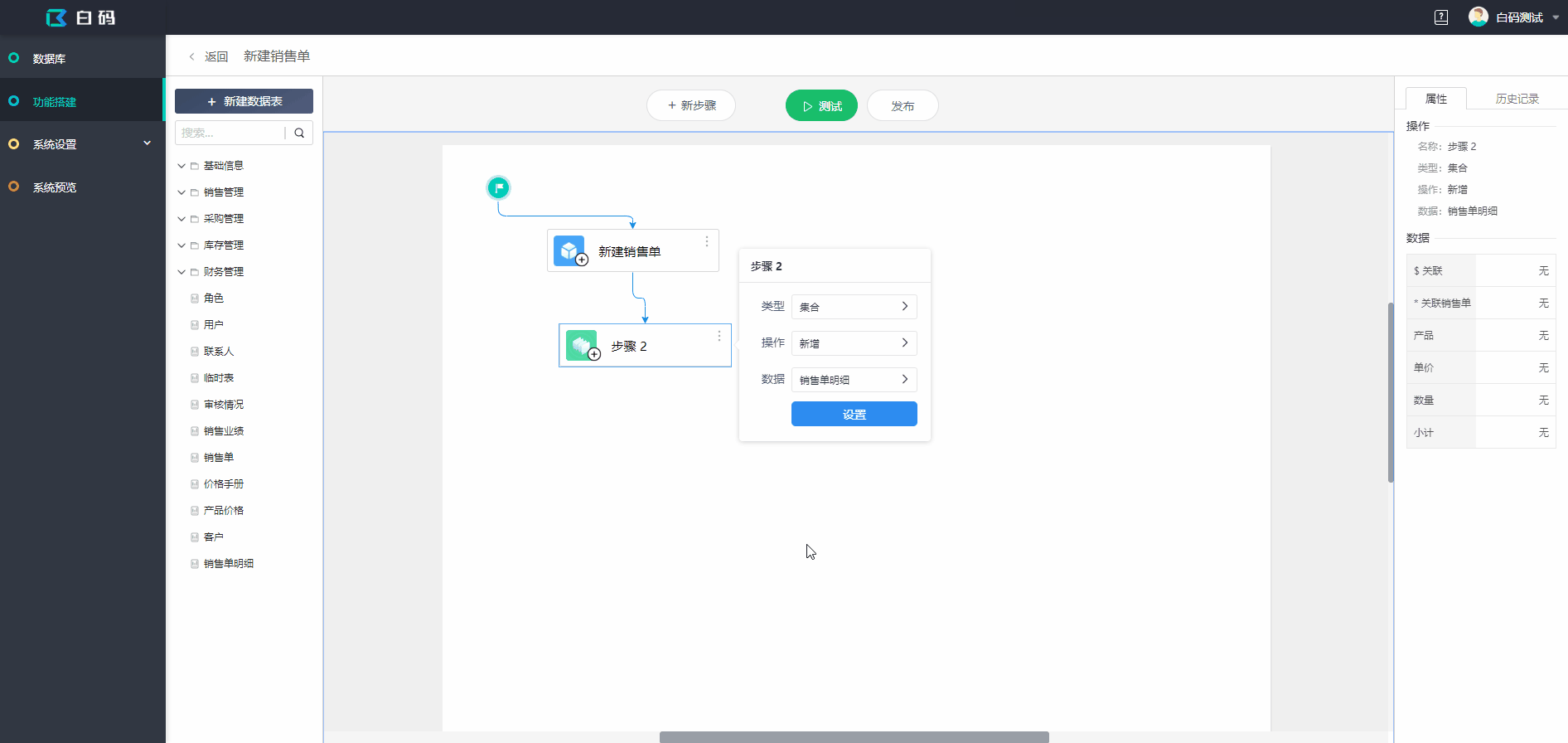Click the horizontal canvas scrollbar
This screenshot has height=743, width=1568.
[x=854, y=737]
